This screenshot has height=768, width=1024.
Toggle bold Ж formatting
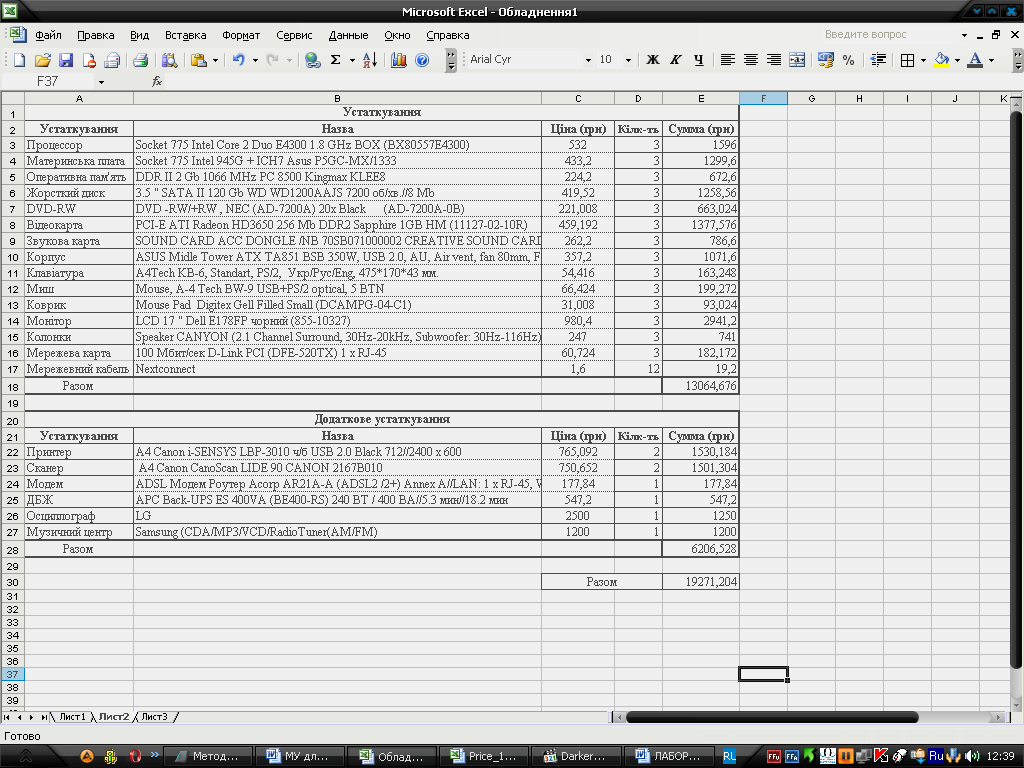click(652, 60)
